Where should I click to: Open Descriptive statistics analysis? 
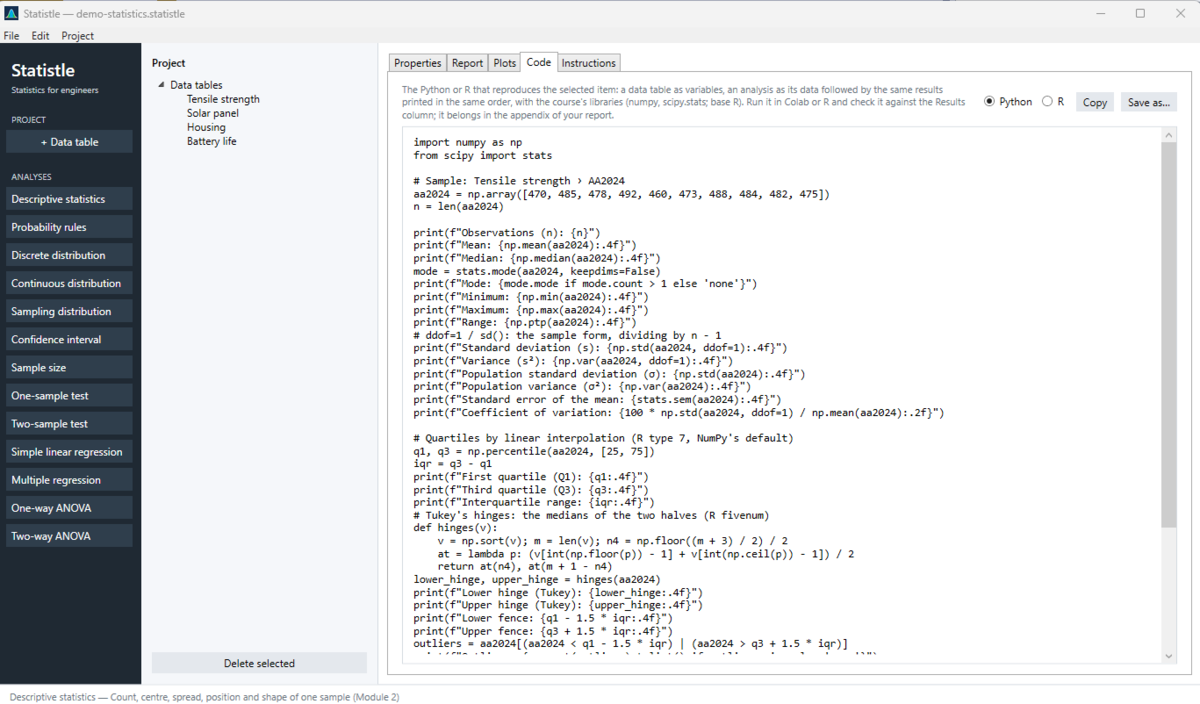click(69, 199)
